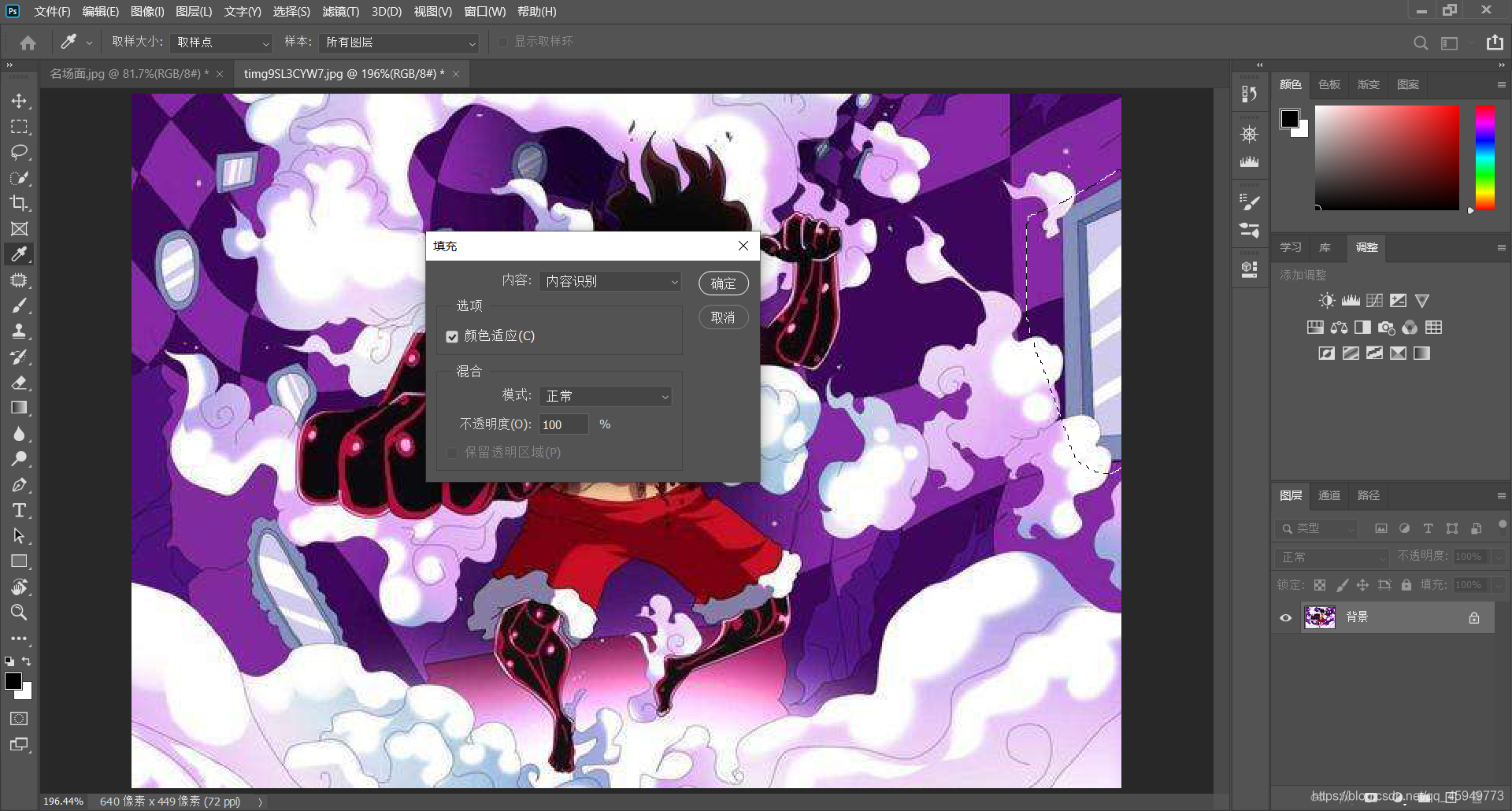Open the Share icon at top right

1495,43
